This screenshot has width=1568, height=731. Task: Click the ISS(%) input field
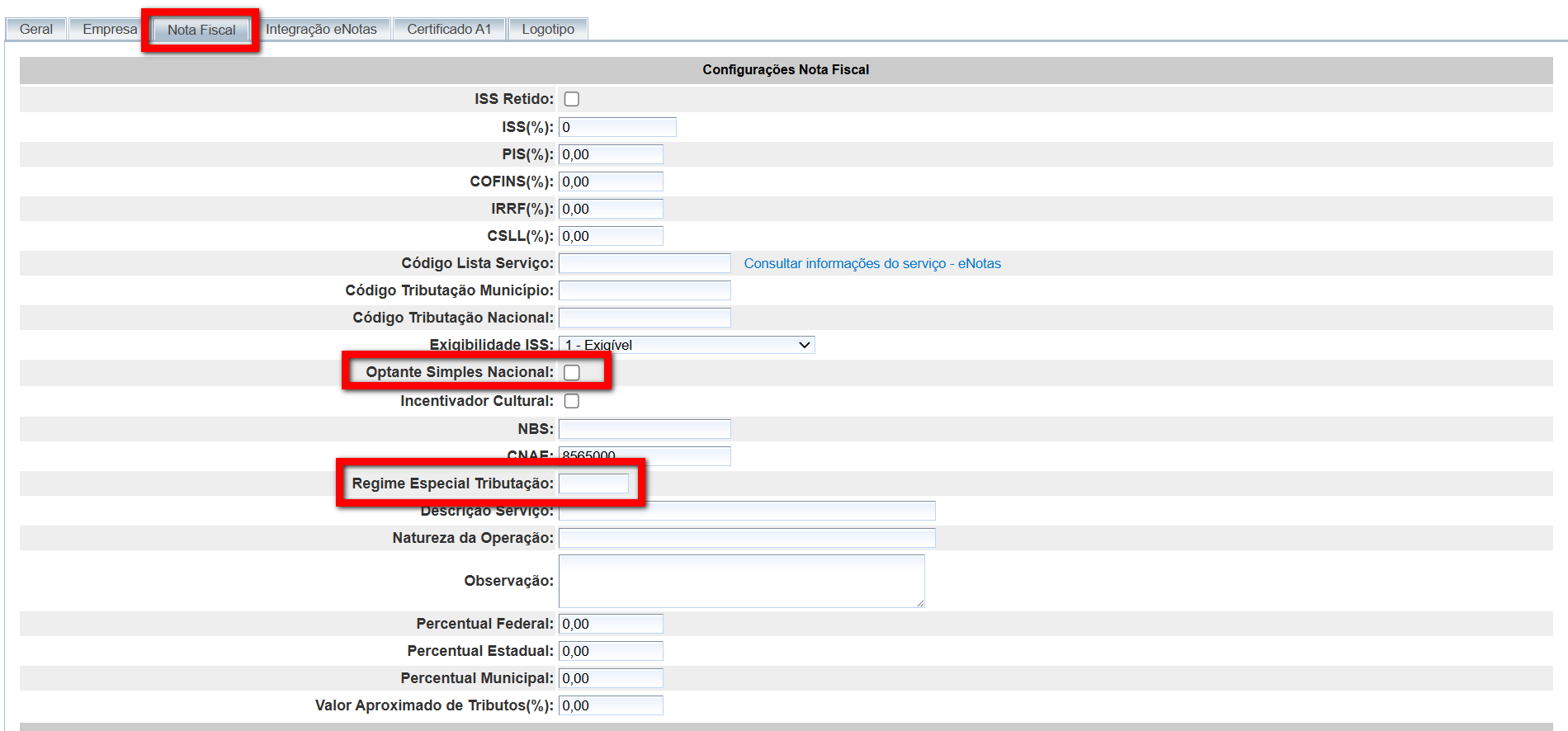tap(617, 127)
